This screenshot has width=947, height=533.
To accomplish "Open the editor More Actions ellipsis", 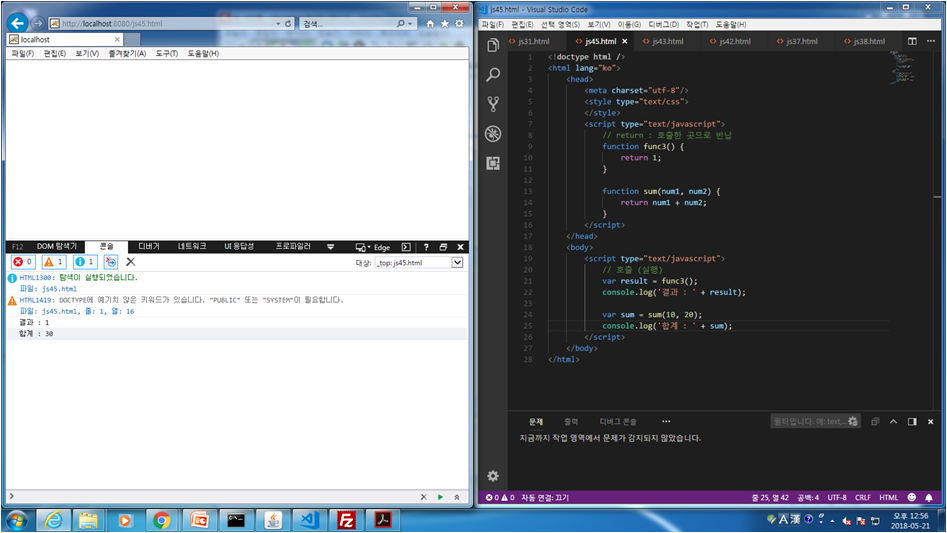I will pyautogui.click(x=931, y=41).
